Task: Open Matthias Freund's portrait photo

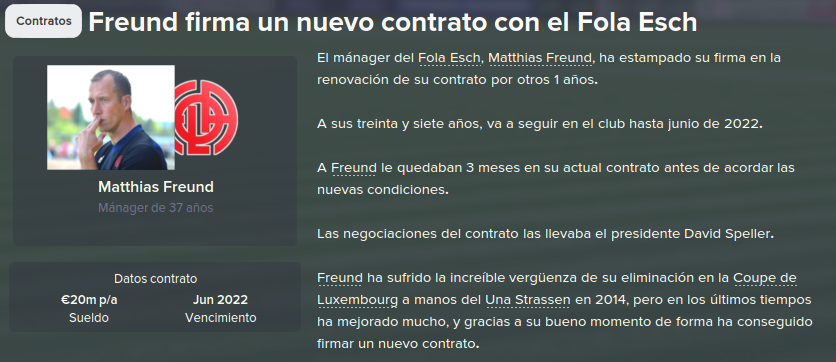Action: pos(111,117)
